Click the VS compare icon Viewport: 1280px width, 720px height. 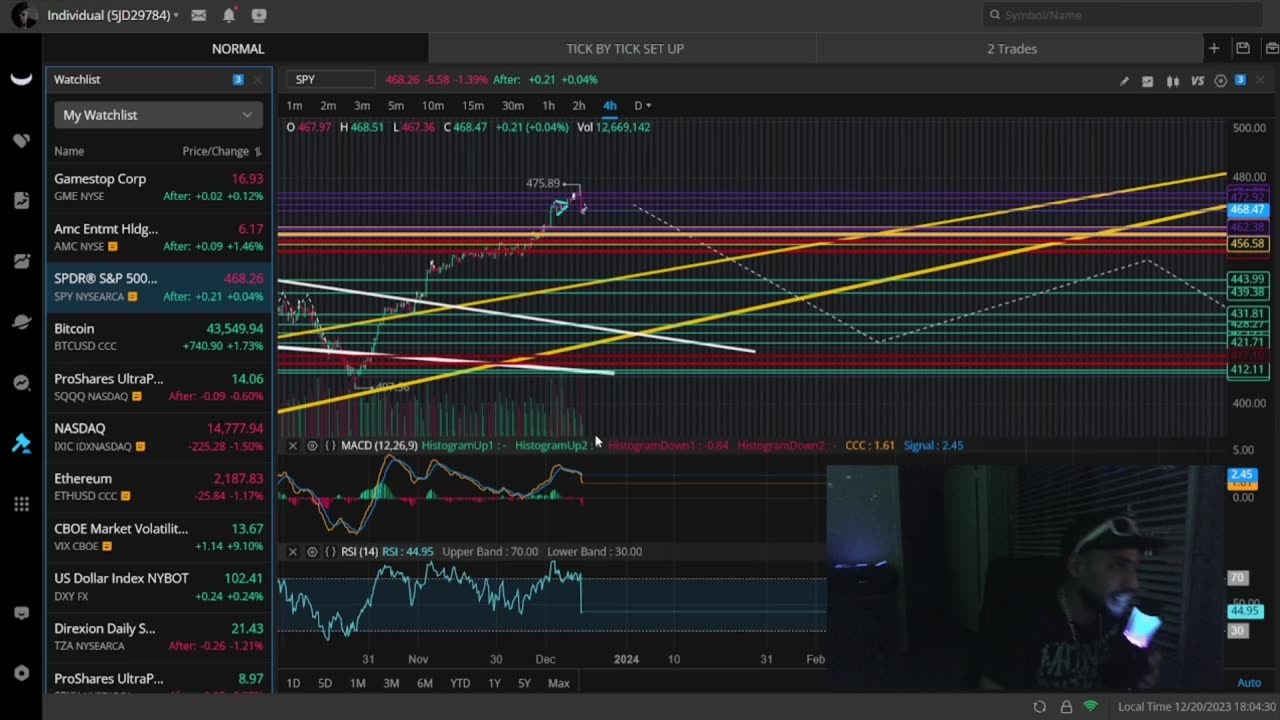pyautogui.click(x=1197, y=80)
